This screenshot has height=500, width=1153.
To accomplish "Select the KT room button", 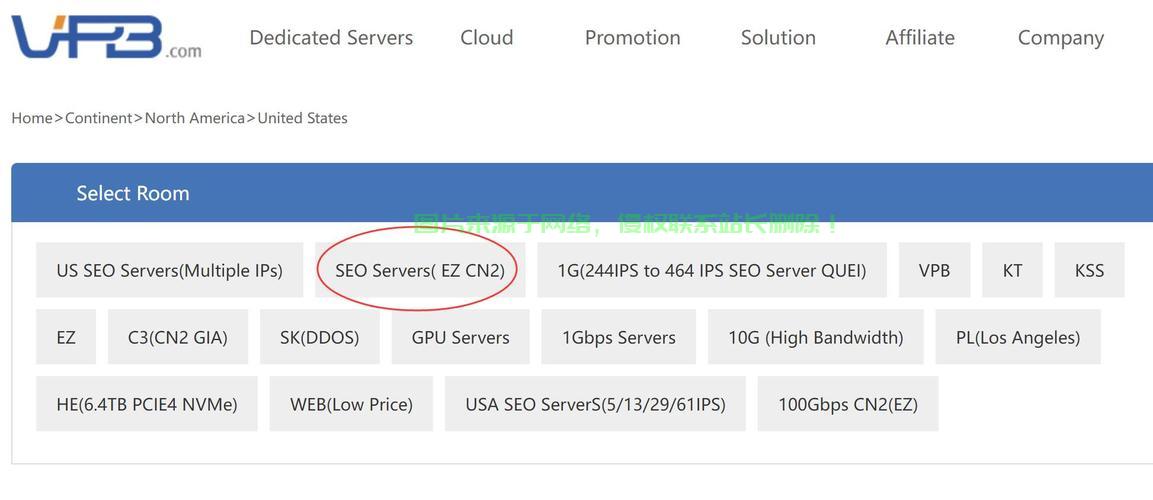I will tap(1012, 270).
